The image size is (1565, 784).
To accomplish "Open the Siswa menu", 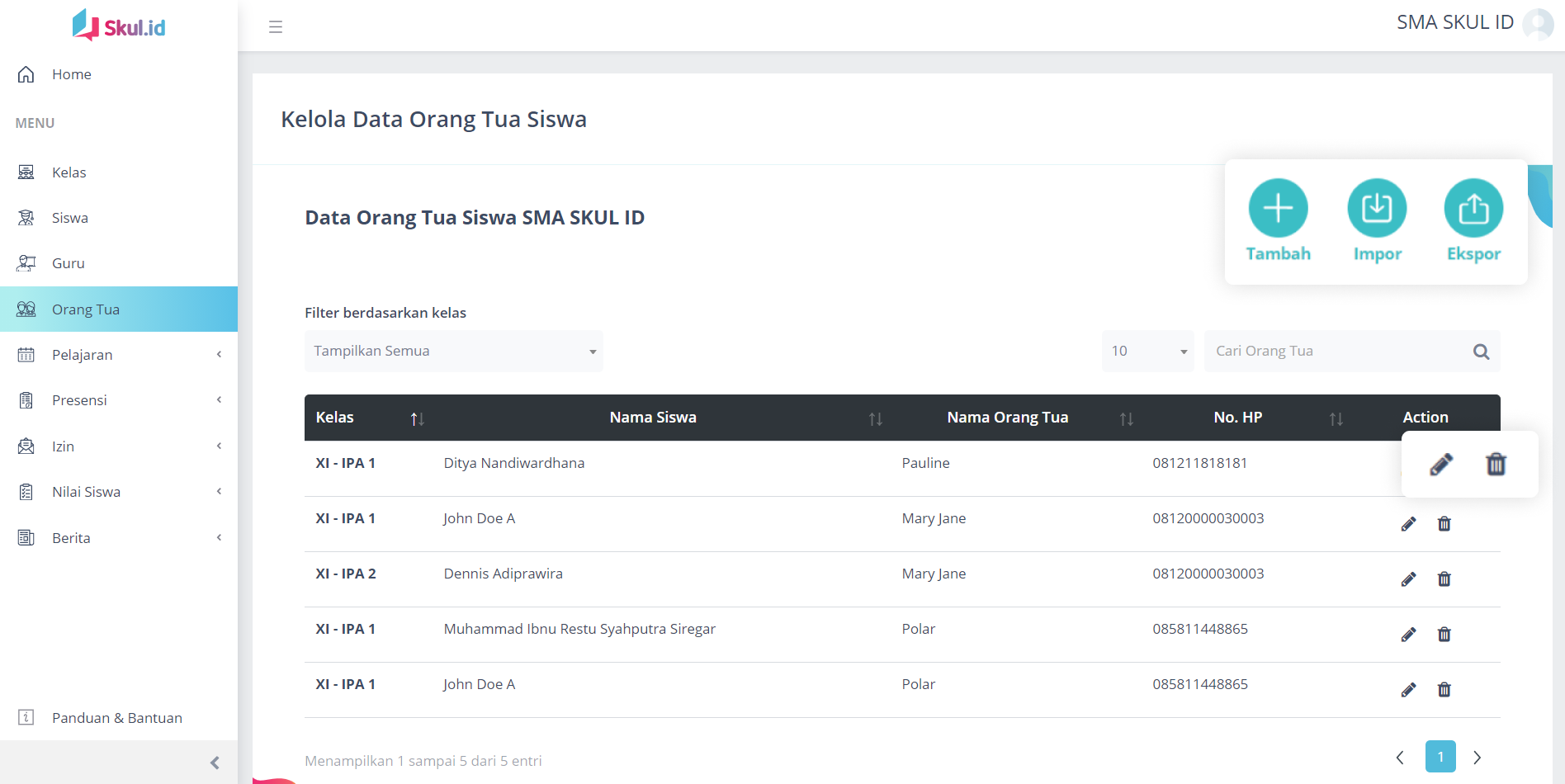I will point(70,218).
